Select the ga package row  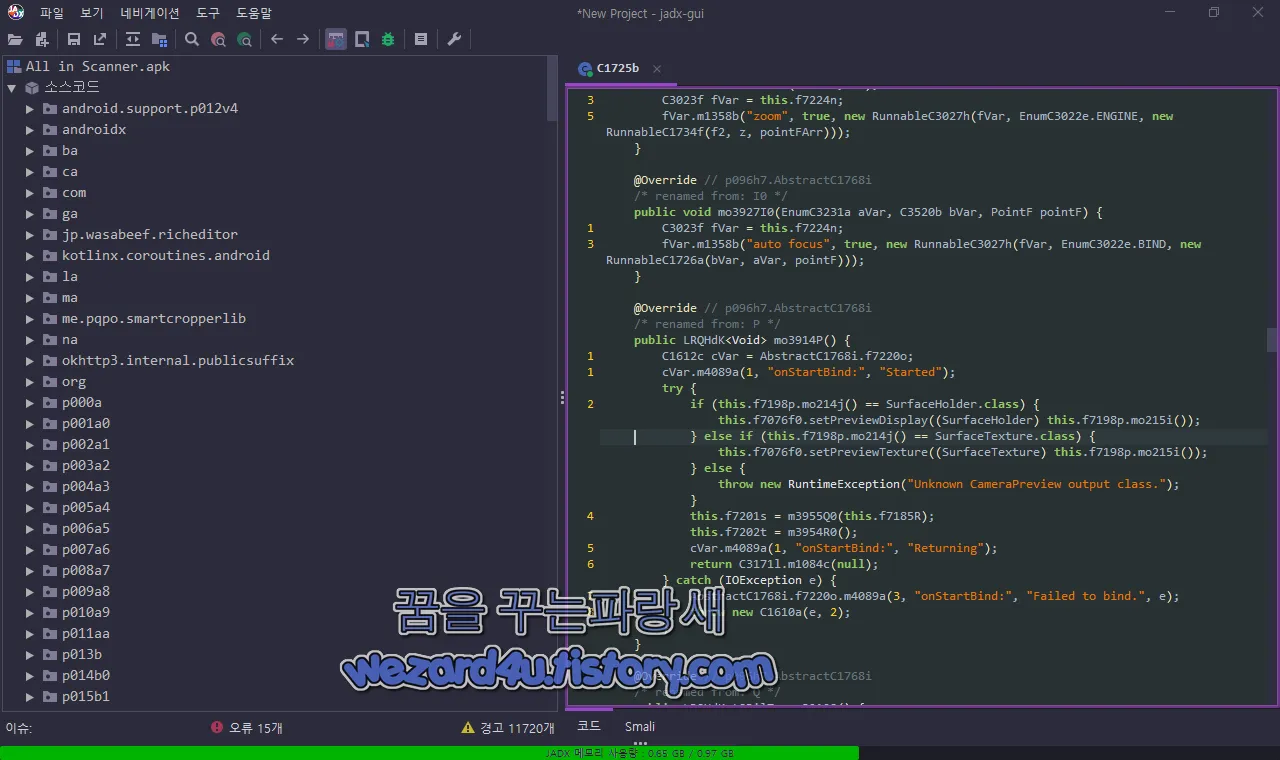point(70,213)
